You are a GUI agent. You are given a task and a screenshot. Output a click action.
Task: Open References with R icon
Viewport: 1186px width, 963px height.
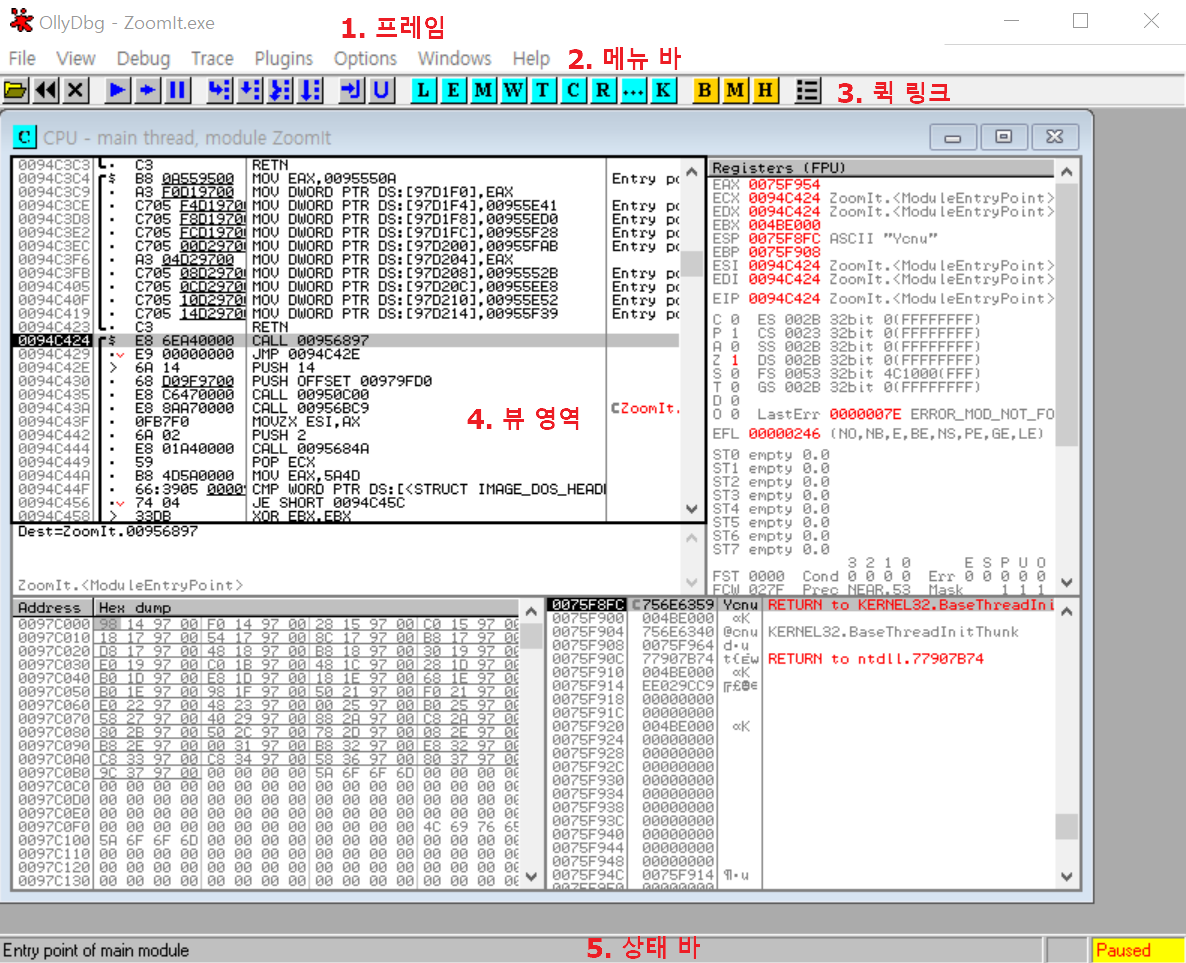(x=603, y=90)
